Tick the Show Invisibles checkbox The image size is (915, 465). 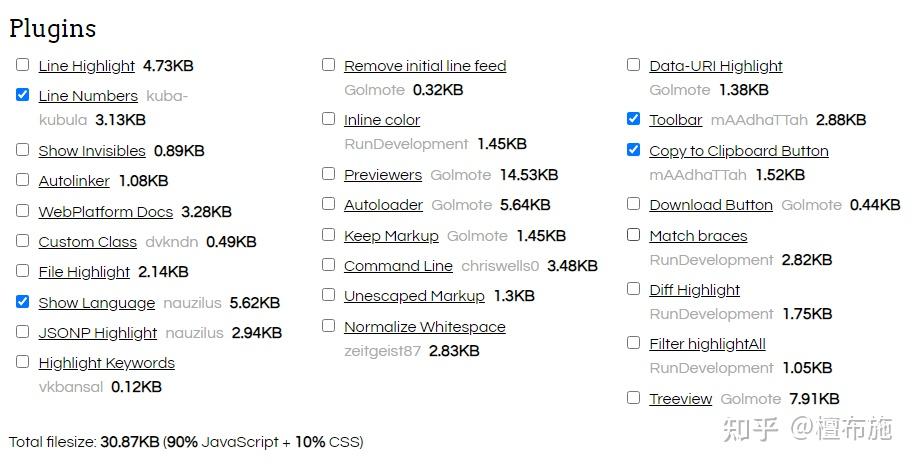pos(23,150)
